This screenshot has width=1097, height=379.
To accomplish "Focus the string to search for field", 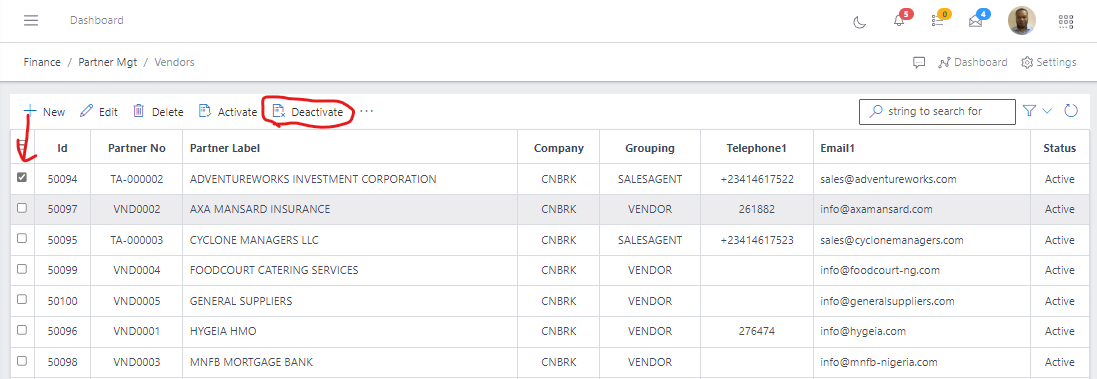I will click(937, 111).
